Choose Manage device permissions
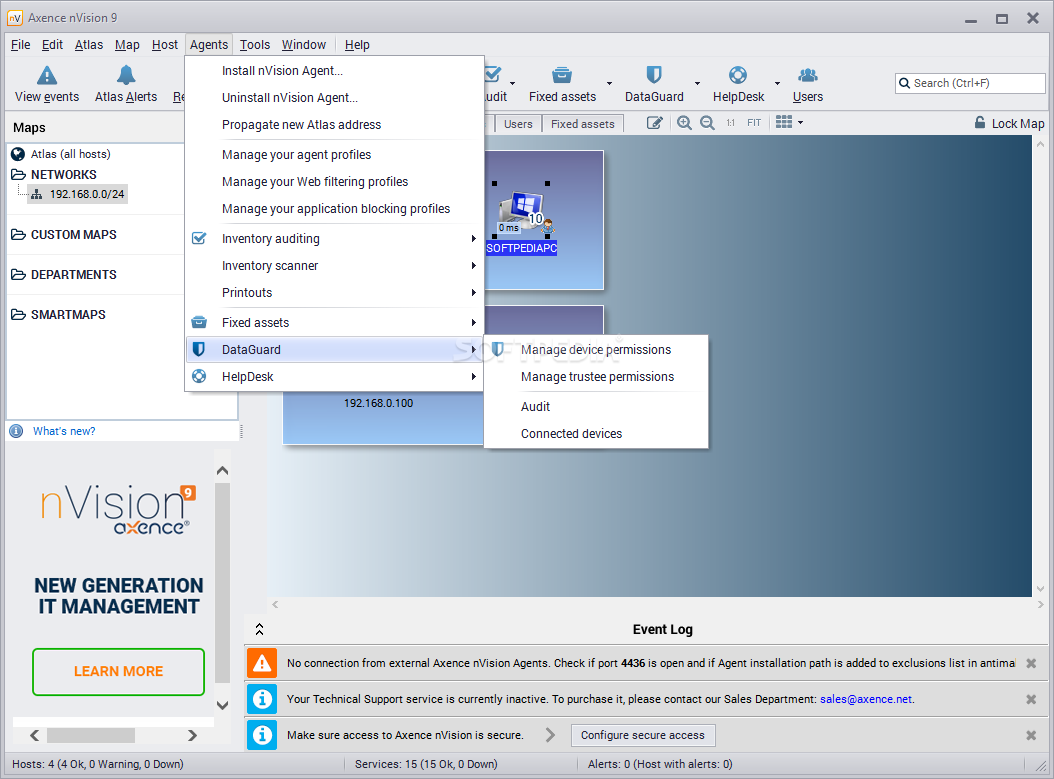 pos(596,350)
